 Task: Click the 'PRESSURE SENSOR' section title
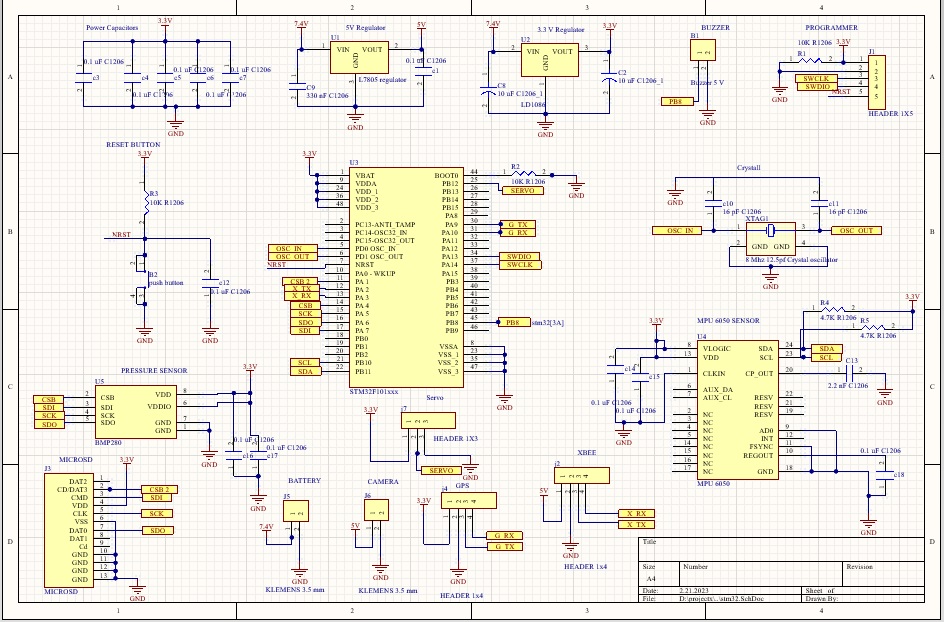(x=154, y=371)
